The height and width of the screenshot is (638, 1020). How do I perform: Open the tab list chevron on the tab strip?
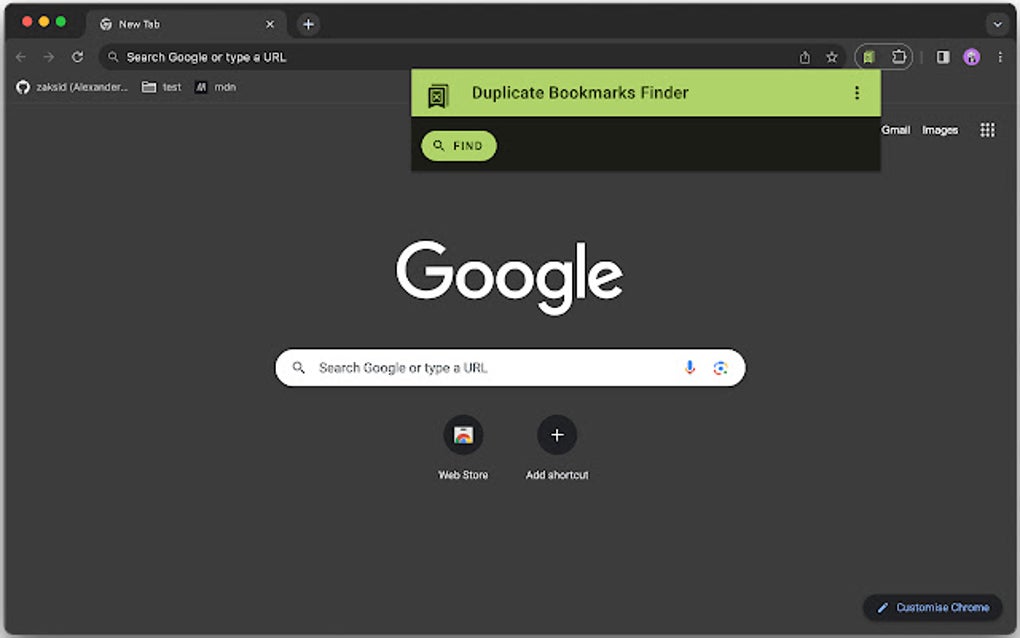998,23
